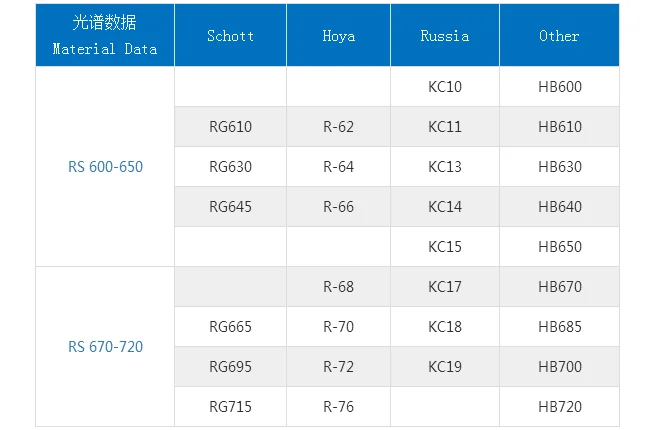Click the RG610 cell
The height and width of the screenshot is (430, 656).
pos(231,127)
